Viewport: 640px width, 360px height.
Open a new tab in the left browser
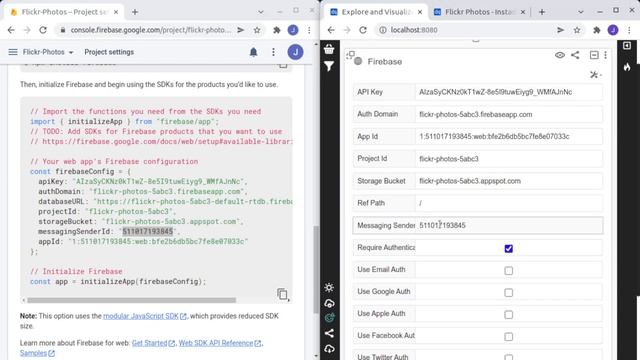pyautogui.click(x=135, y=12)
